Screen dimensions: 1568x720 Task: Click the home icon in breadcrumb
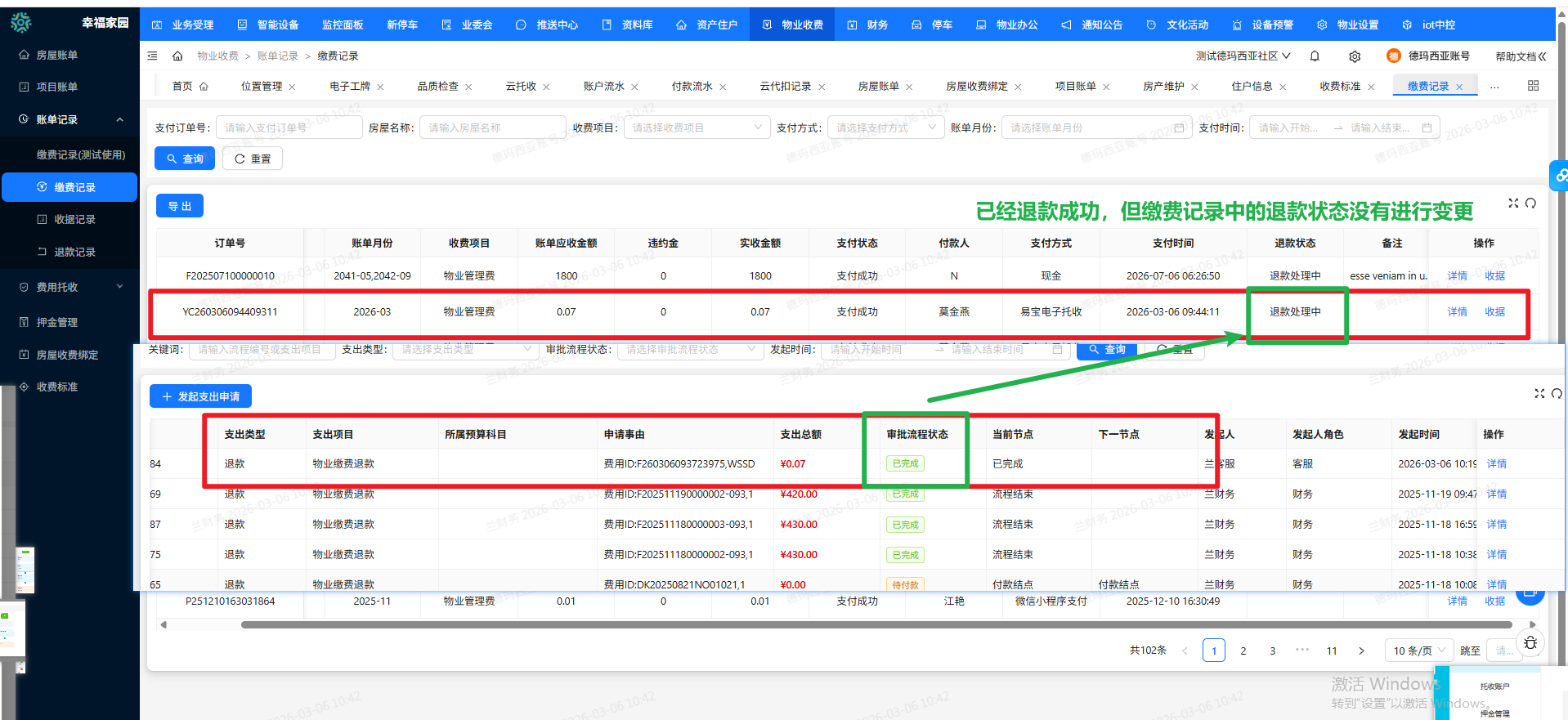point(177,56)
